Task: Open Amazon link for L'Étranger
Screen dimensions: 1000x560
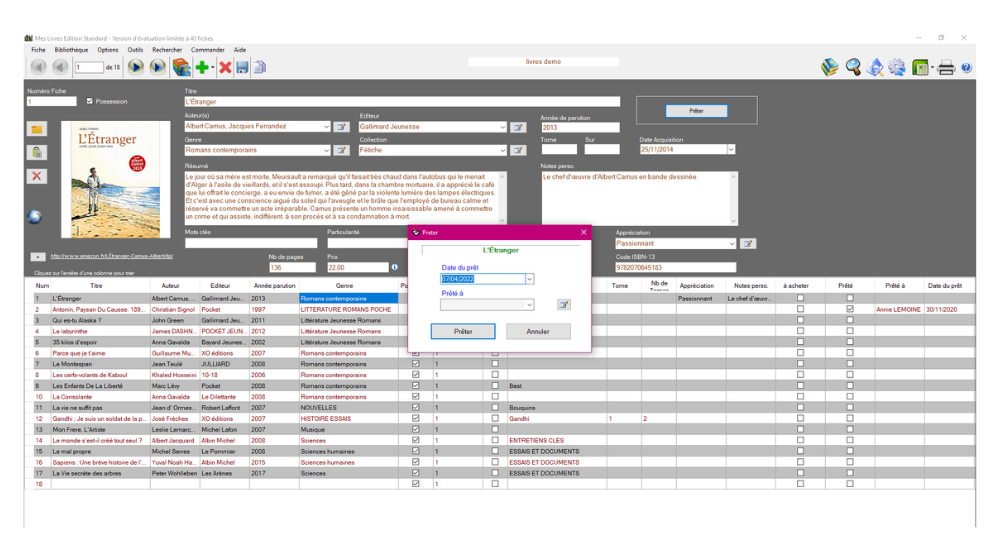Action: pos(112,256)
